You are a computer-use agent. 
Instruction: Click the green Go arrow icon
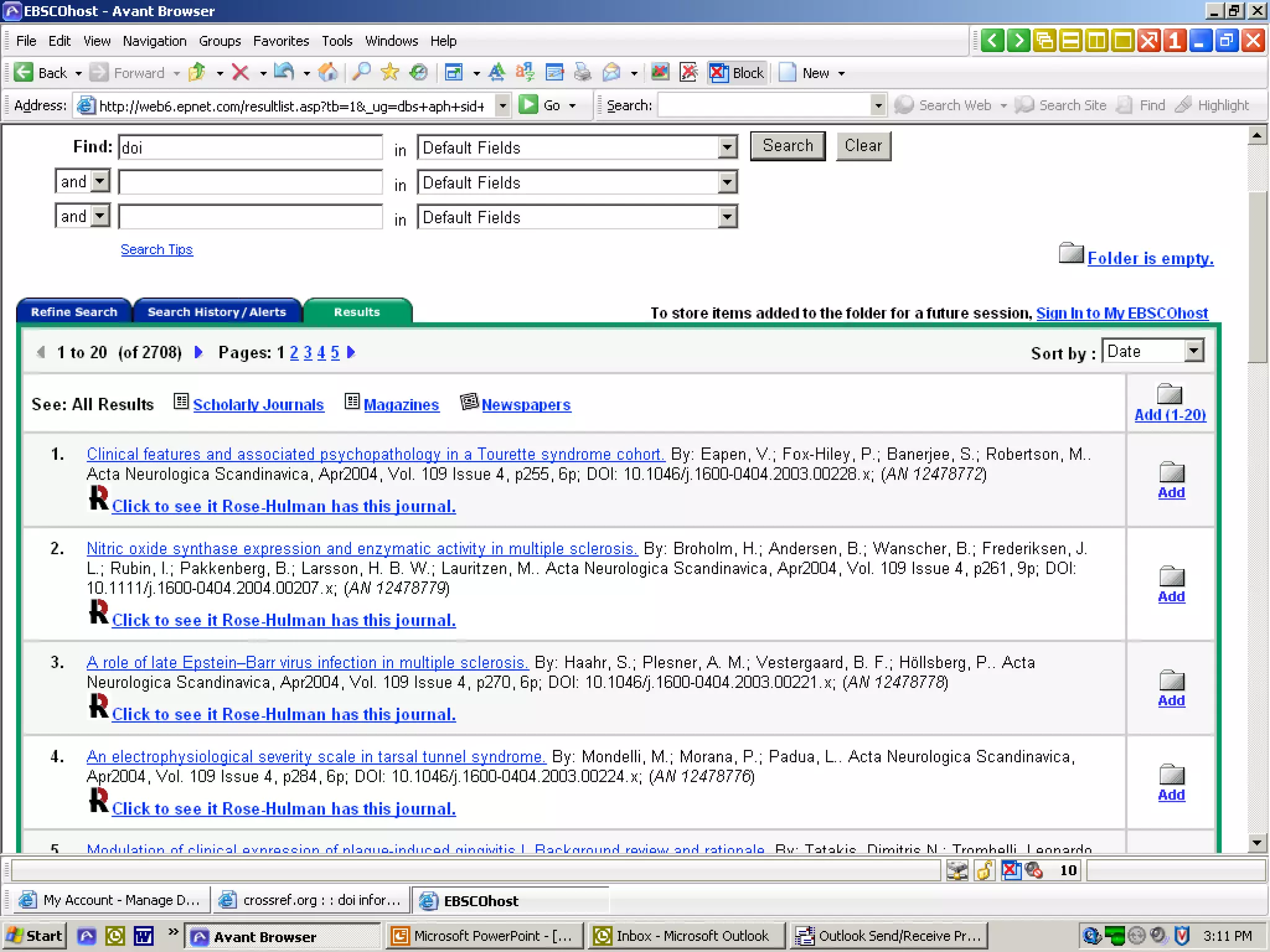click(528, 105)
